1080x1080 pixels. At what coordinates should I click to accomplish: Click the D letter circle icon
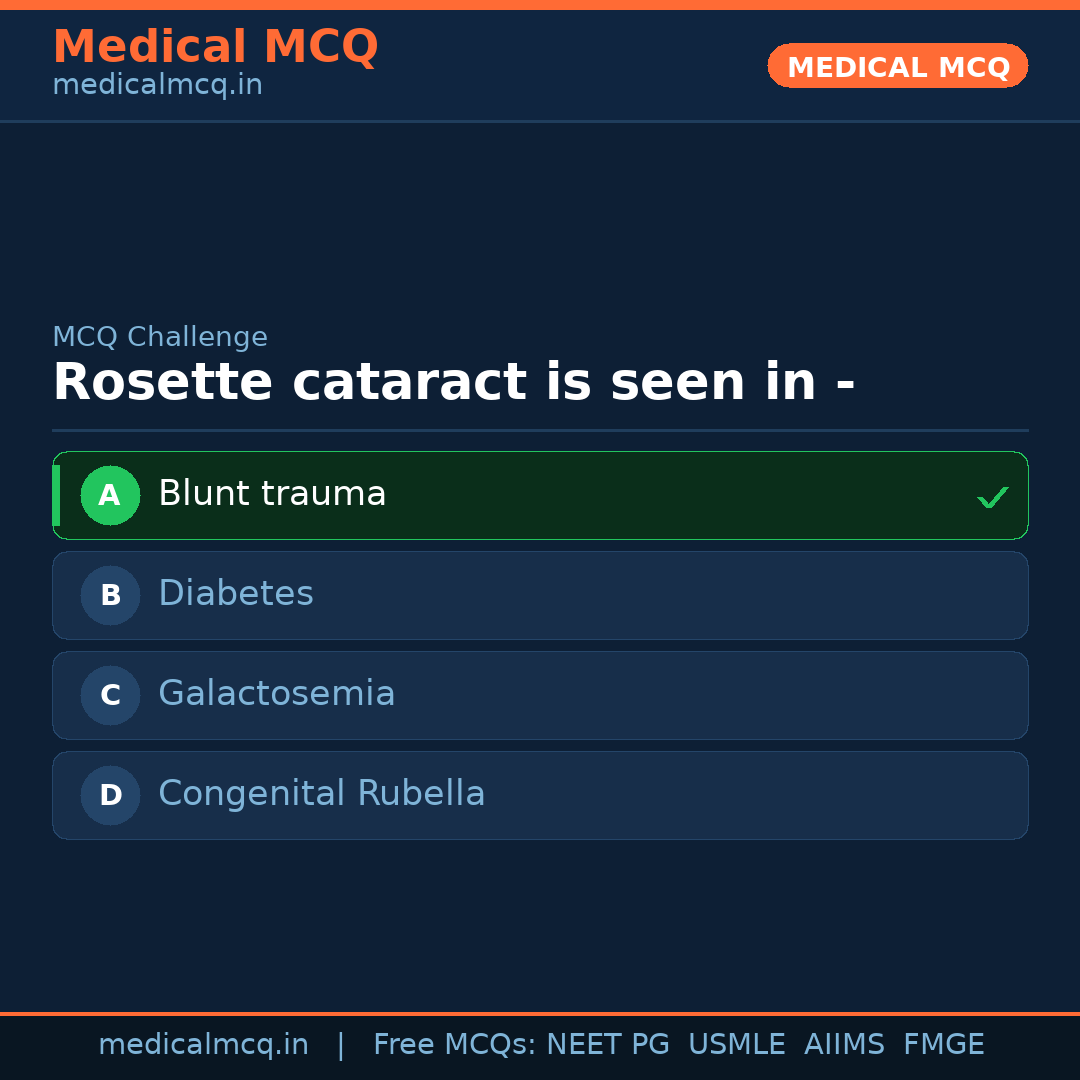[110, 795]
